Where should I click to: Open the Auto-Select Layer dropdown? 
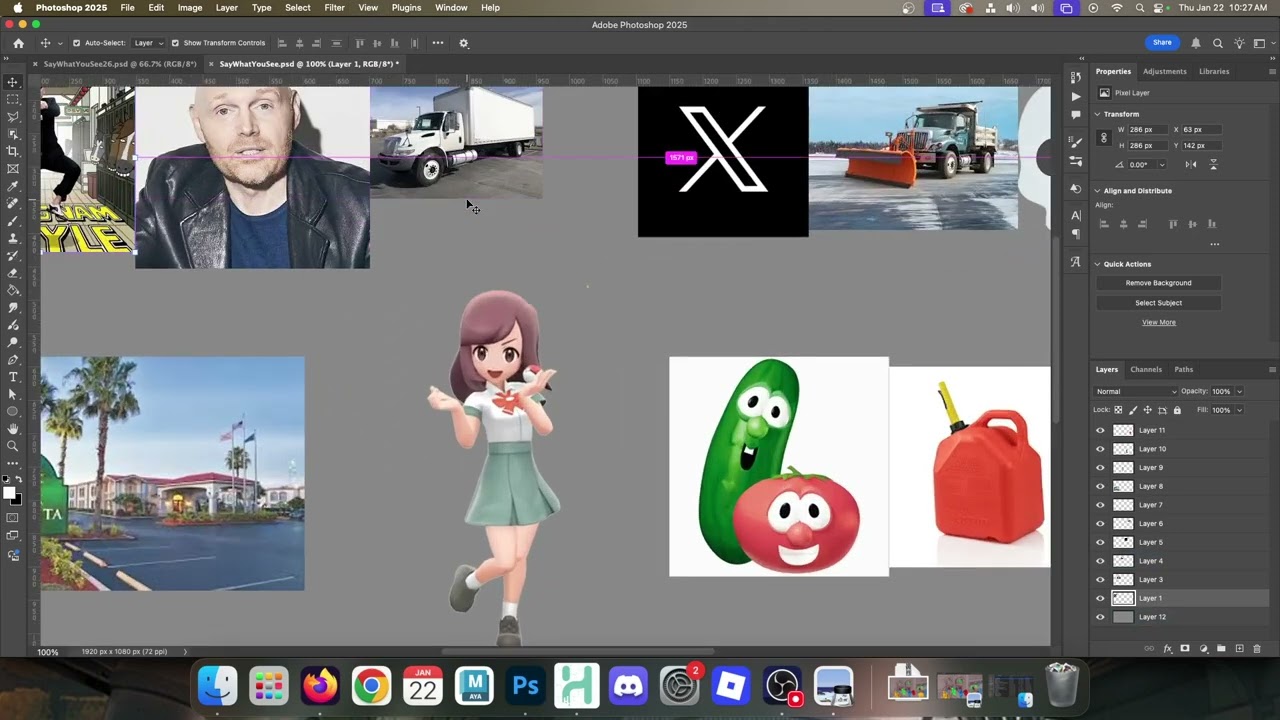148,43
